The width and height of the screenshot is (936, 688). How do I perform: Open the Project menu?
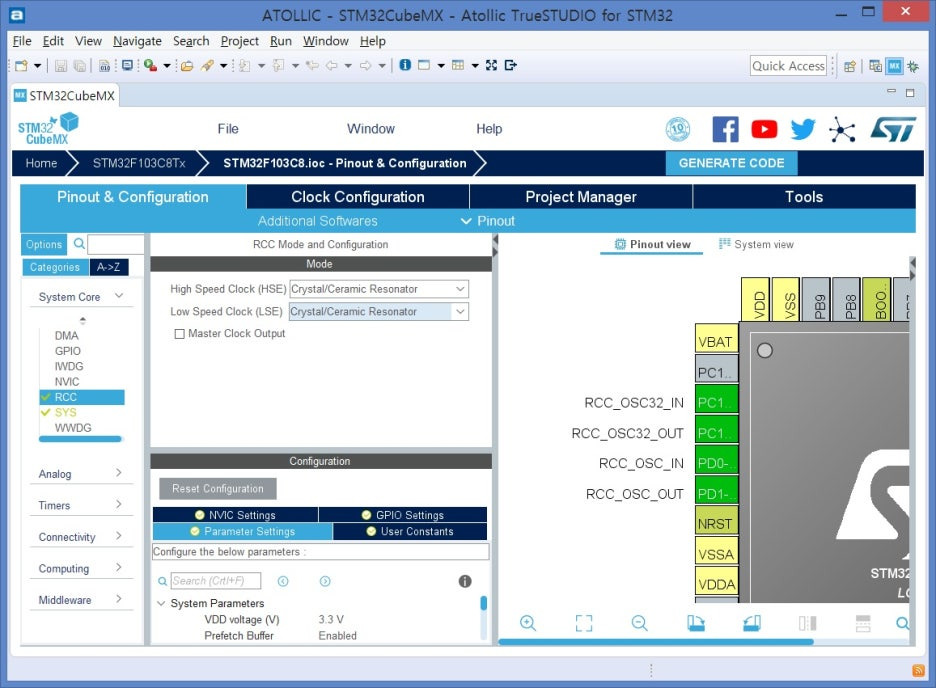(239, 41)
